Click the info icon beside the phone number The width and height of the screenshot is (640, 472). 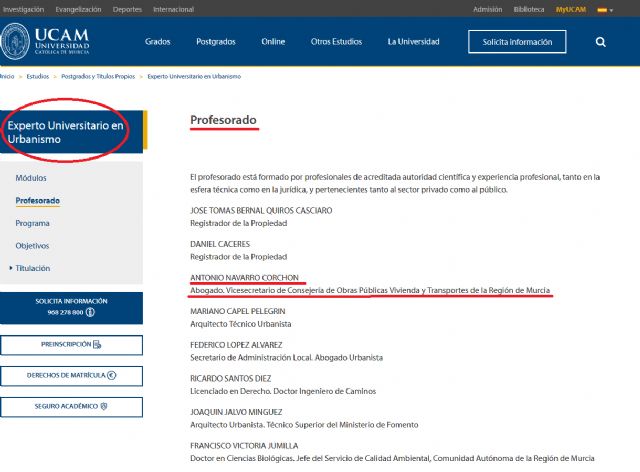tap(90, 312)
